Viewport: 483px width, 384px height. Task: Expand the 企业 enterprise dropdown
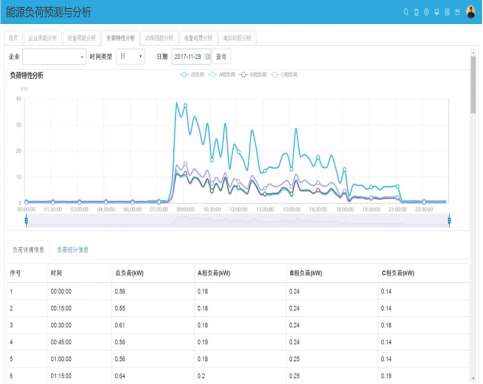(x=54, y=57)
